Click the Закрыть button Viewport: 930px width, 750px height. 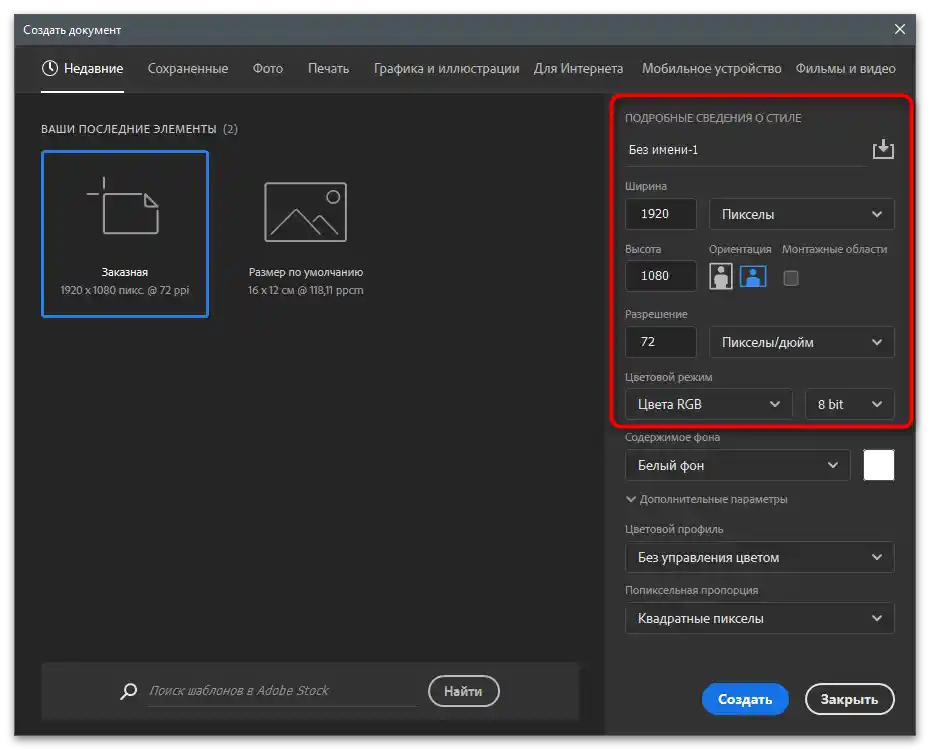[849, 699]
